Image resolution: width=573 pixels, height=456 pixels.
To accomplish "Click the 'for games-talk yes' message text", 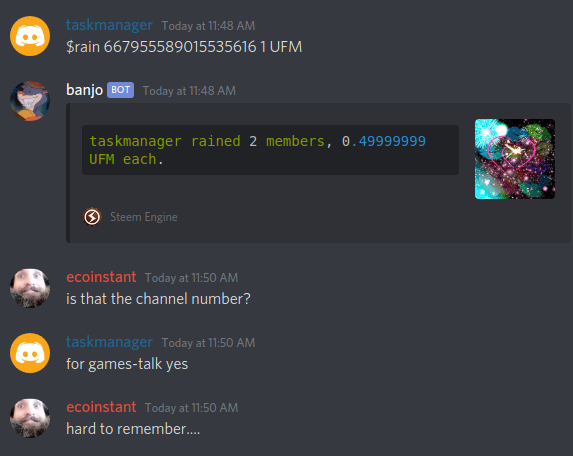I will click(x=127, y=364).
